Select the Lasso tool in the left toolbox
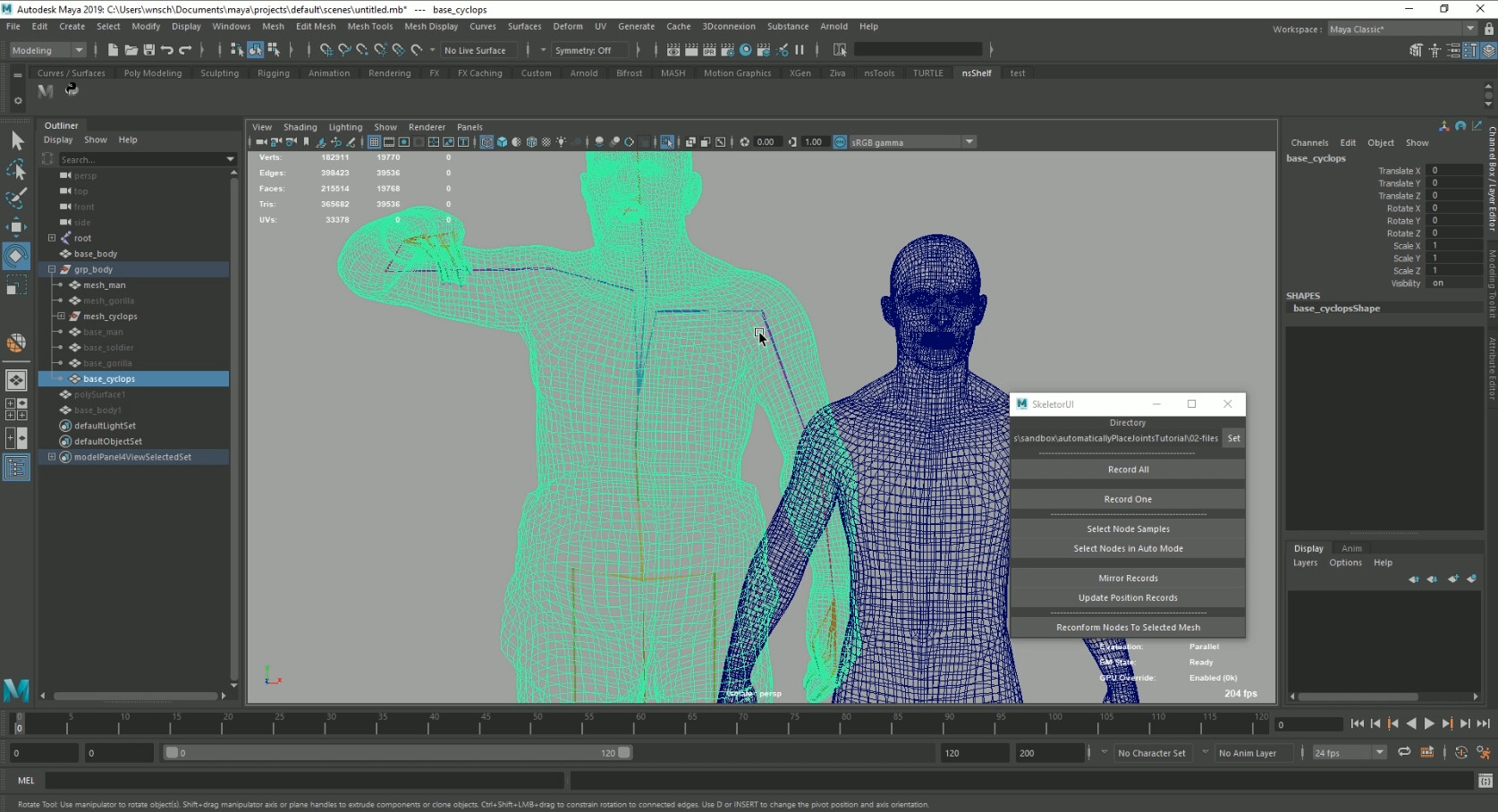The image size is (1498, 812). point(16,170)
